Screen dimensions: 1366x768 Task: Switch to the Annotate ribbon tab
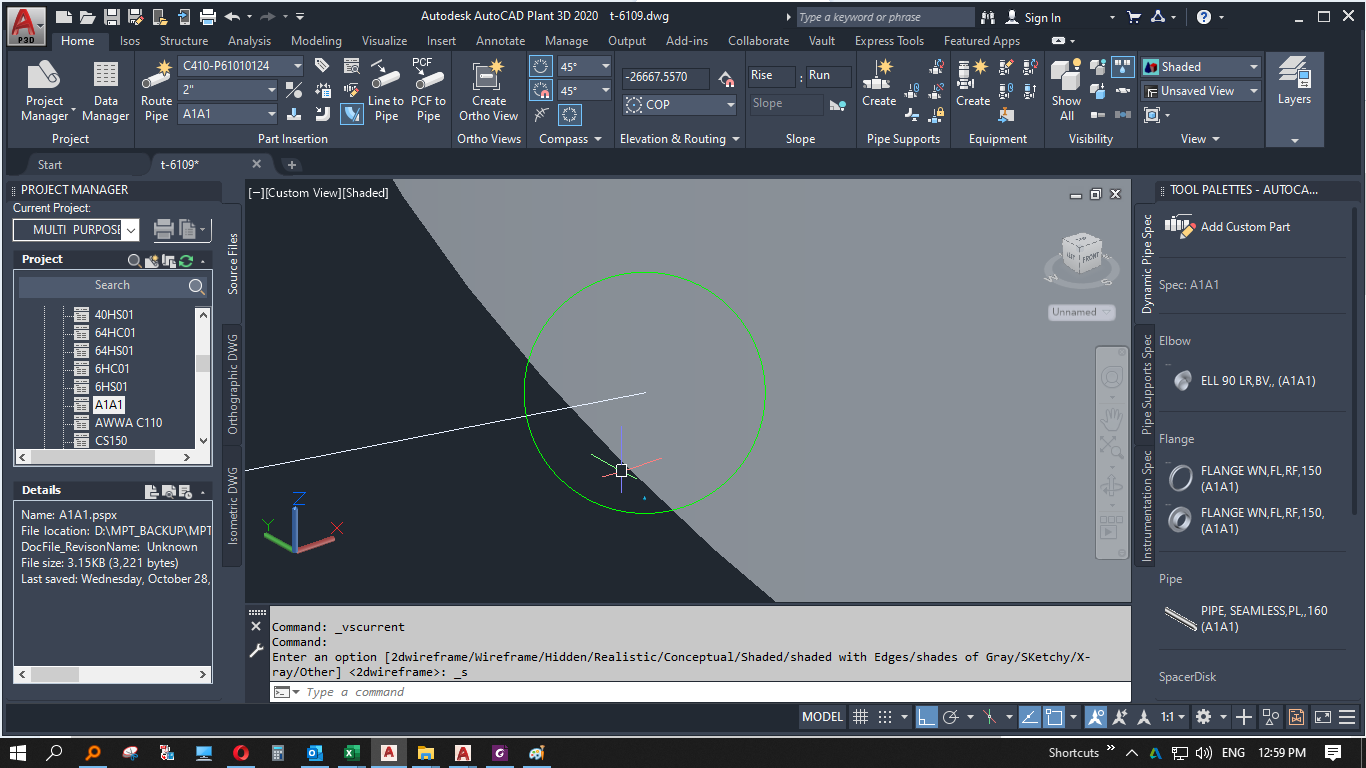click(500, 41)
